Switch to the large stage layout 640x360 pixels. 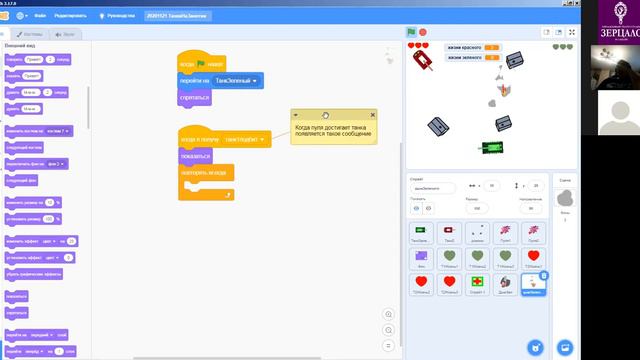tap(558, 32)
